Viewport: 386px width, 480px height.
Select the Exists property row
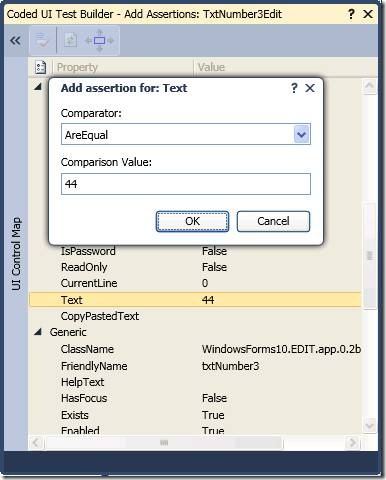[195, 415]
